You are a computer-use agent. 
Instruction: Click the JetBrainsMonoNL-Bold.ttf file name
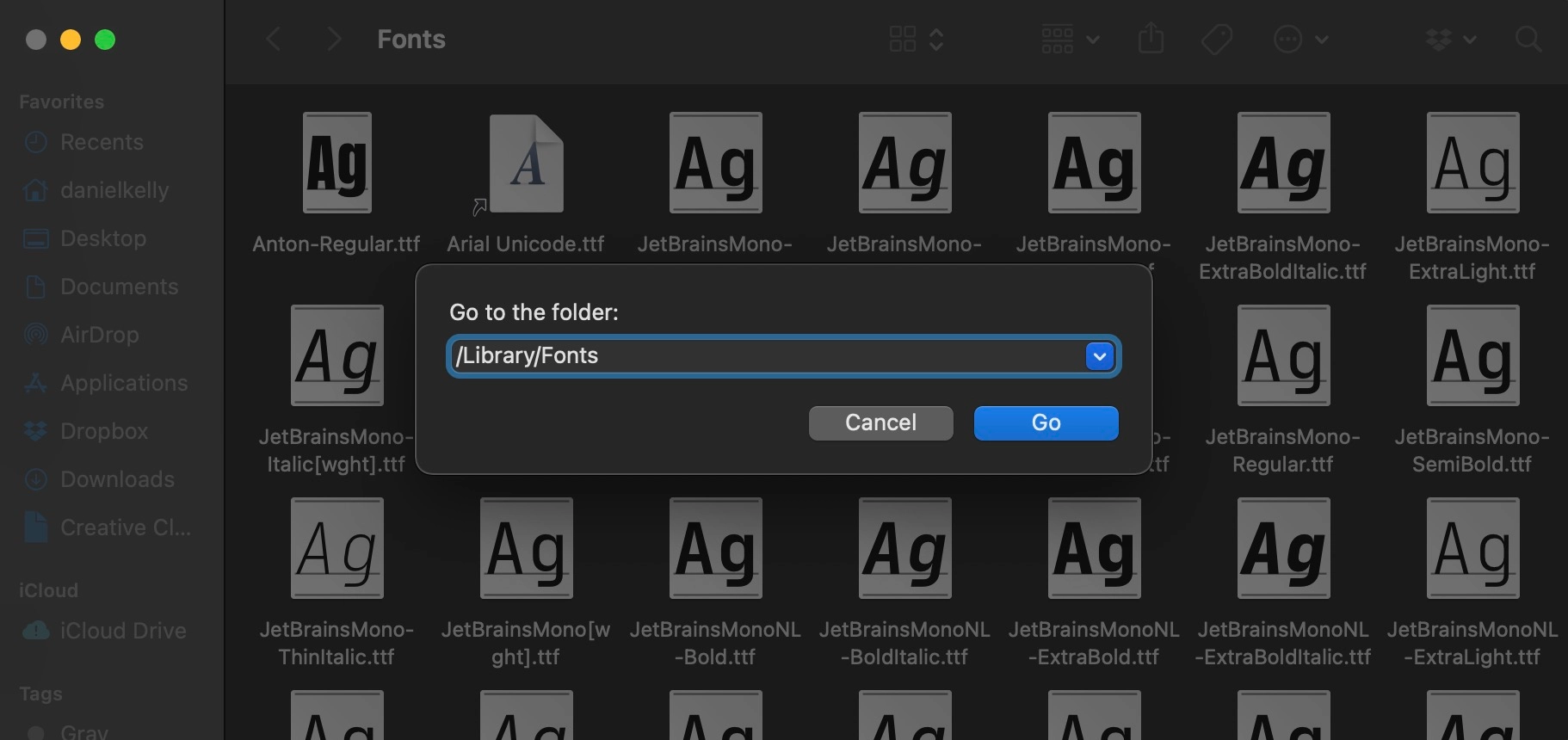[x=715, y=643]
